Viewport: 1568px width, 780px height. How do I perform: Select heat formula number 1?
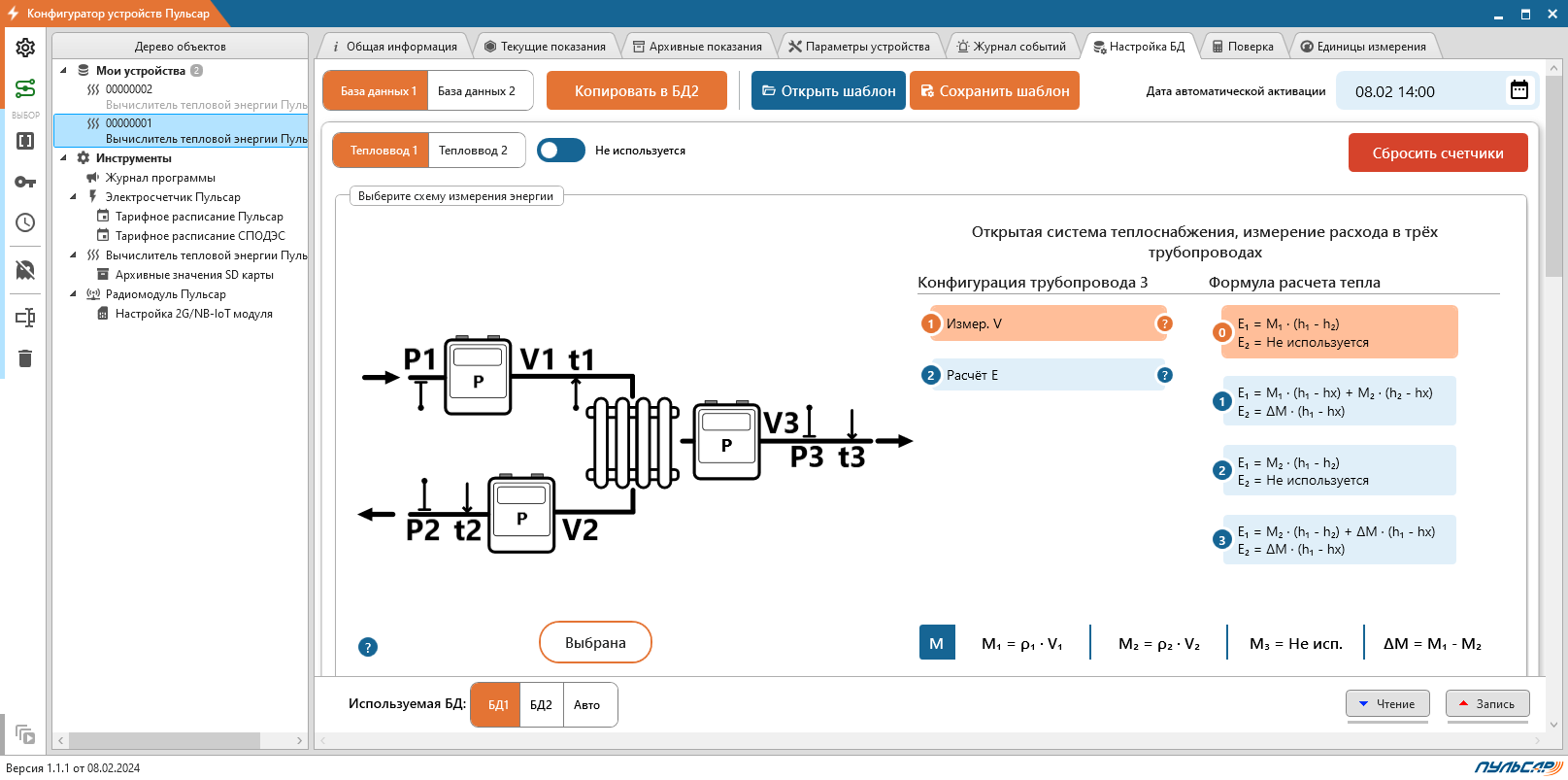click(x=1339, y=401)
